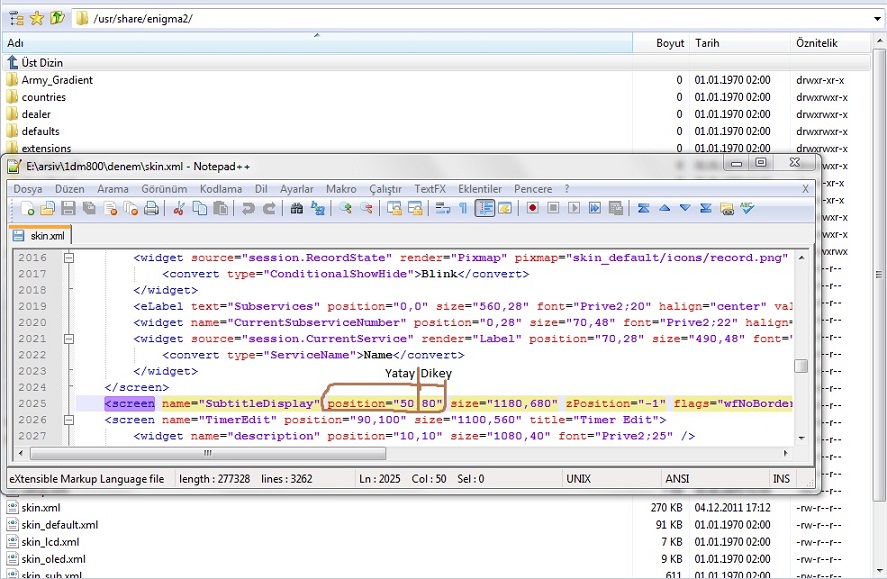The width and height of the screenshot is (887, 579).
Task: Click the macro Playback triangle icon
Action: [x=574, y=208]
